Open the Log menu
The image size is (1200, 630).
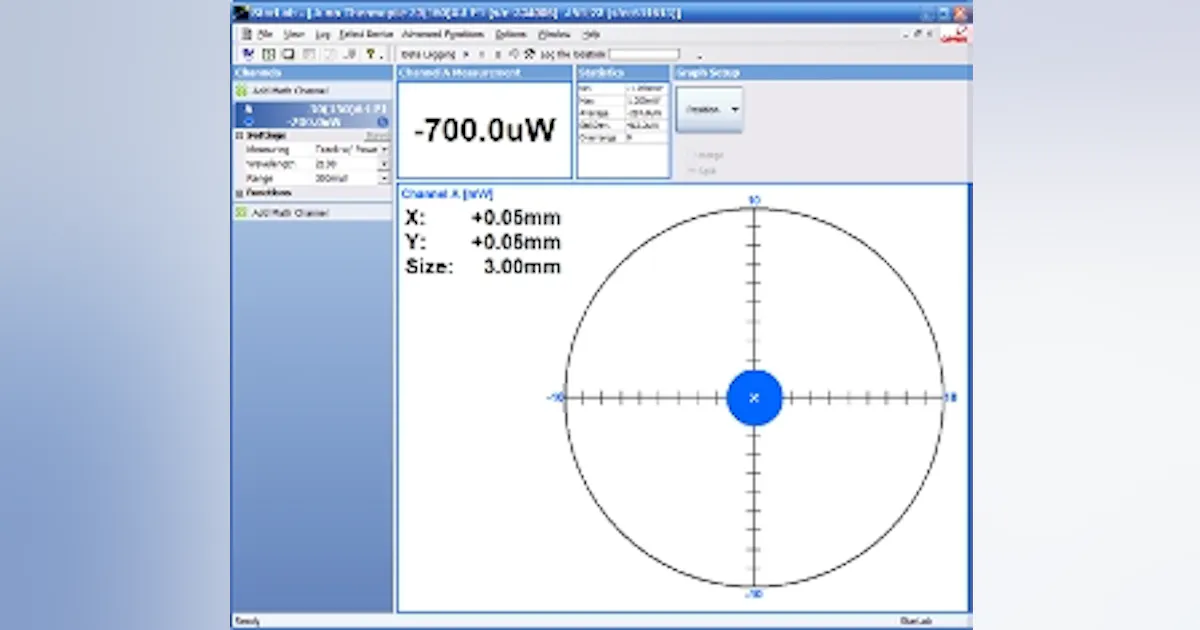point(323,34)
